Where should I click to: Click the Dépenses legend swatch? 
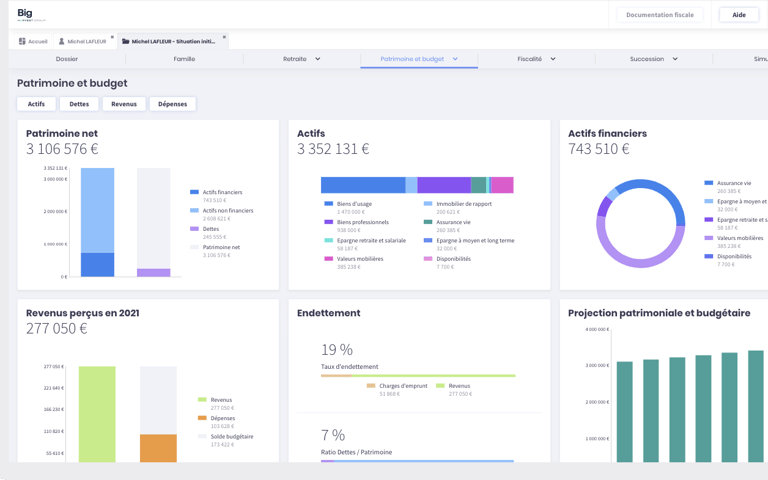(202, 418)
